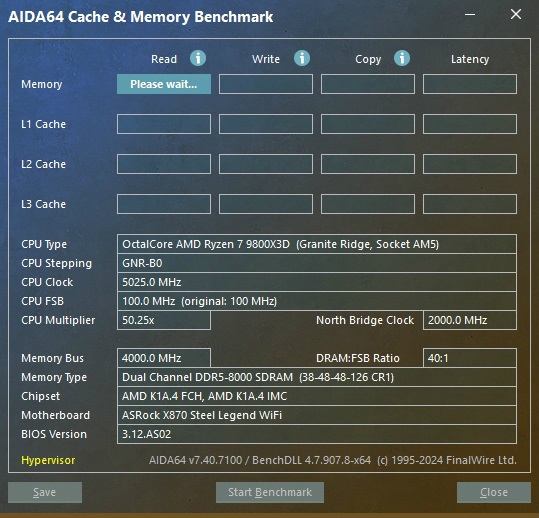Viewport: 539px width, 518px height.
Task: Click the Save button
Action: coord(45,492)
